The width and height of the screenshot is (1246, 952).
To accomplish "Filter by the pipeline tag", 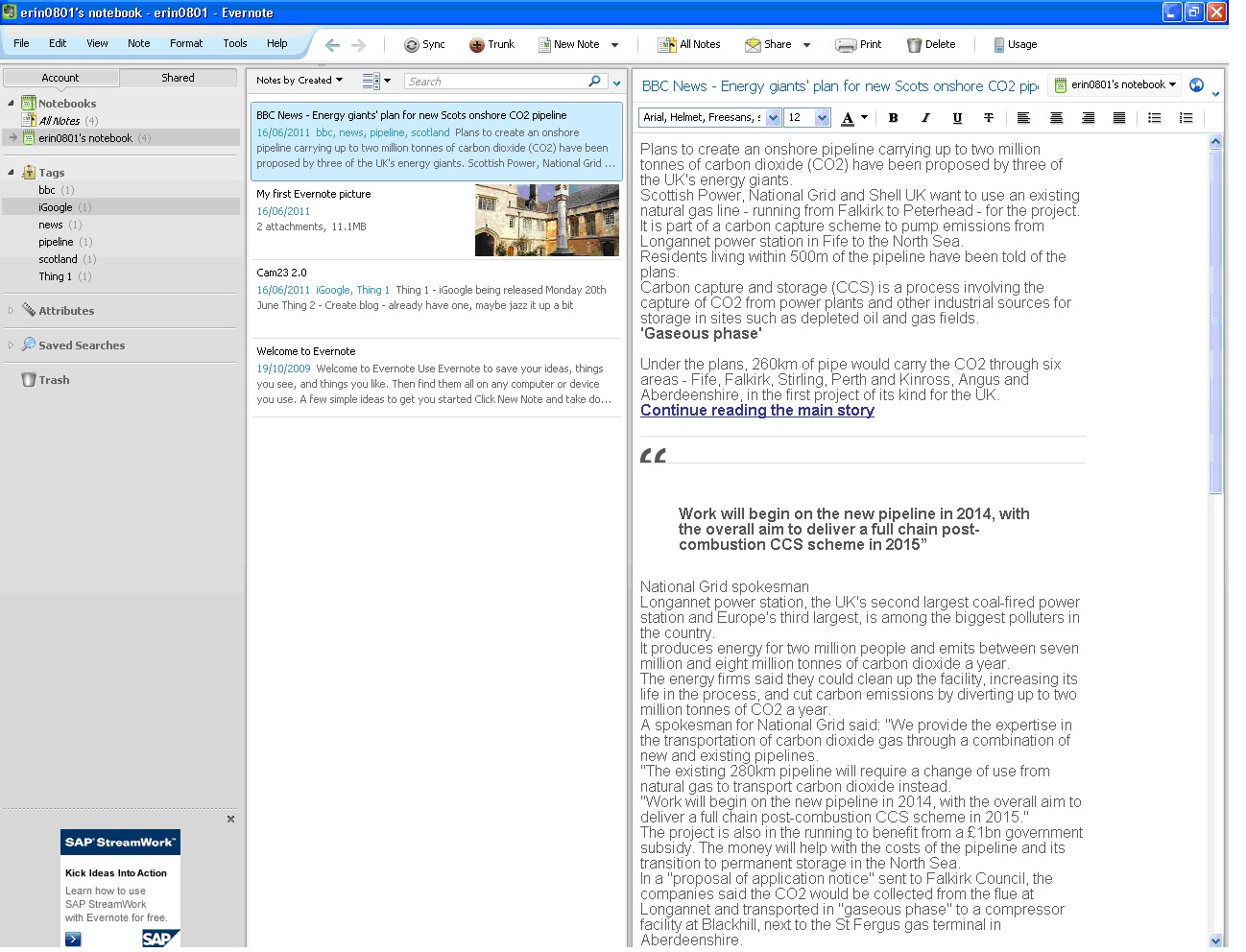I will (x=56, y=242).
